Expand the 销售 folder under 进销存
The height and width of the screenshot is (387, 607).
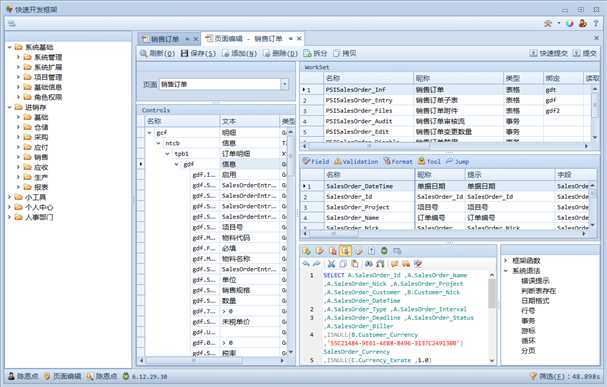(18, 157)
